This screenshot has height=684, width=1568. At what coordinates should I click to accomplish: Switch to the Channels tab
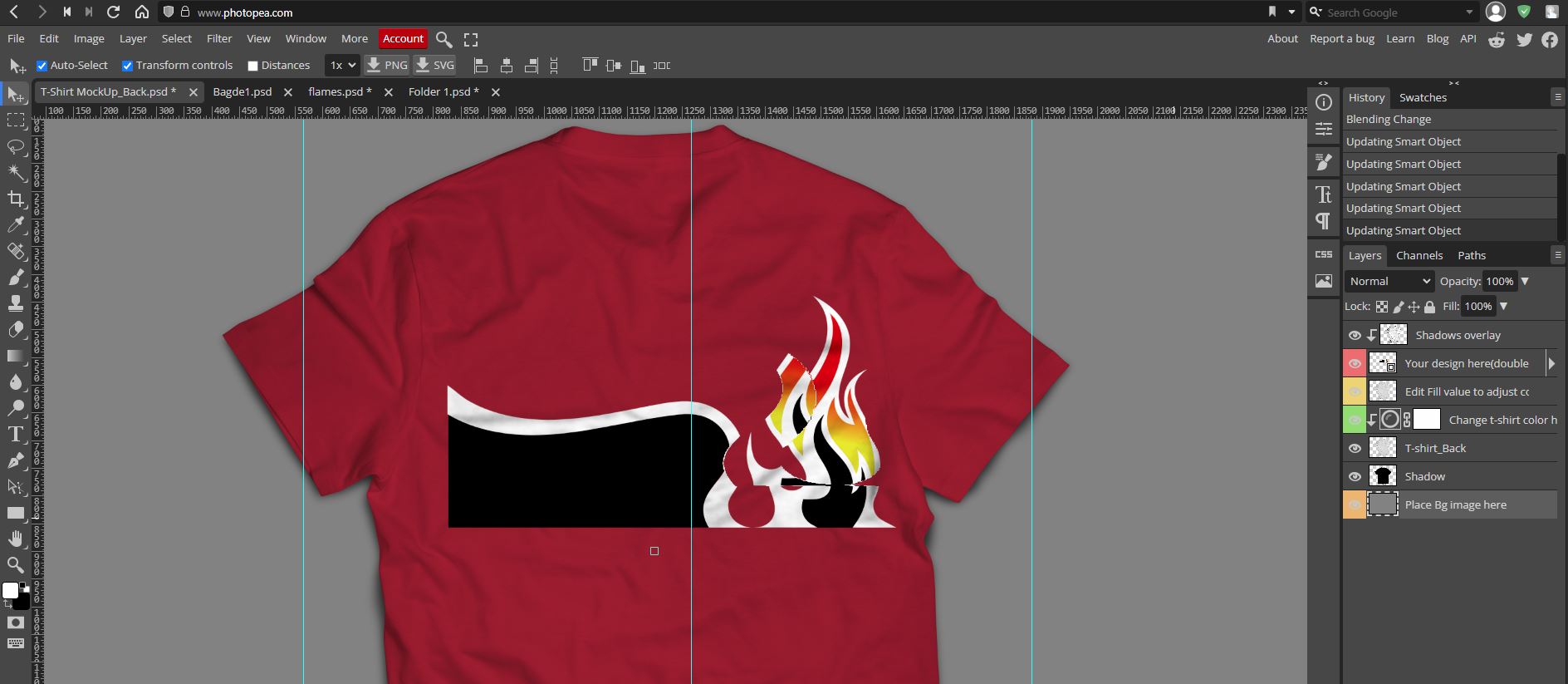[x=1419, y=255]
